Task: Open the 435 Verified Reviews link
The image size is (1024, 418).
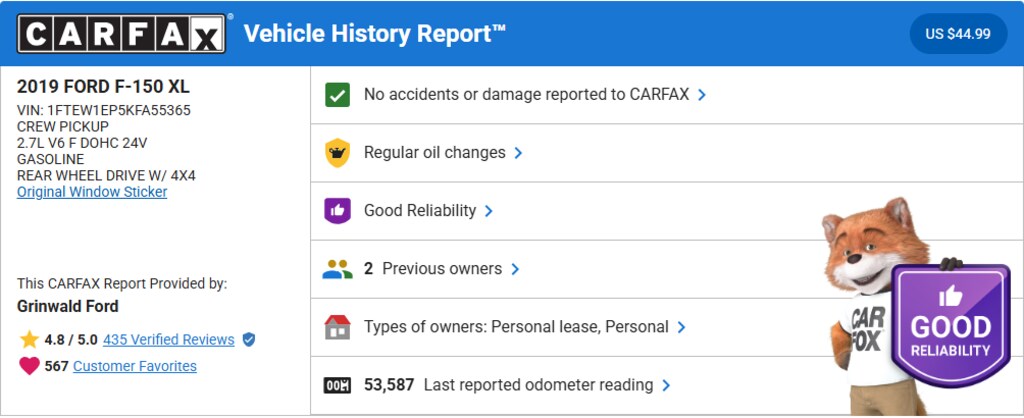Action: click(168, 340)
